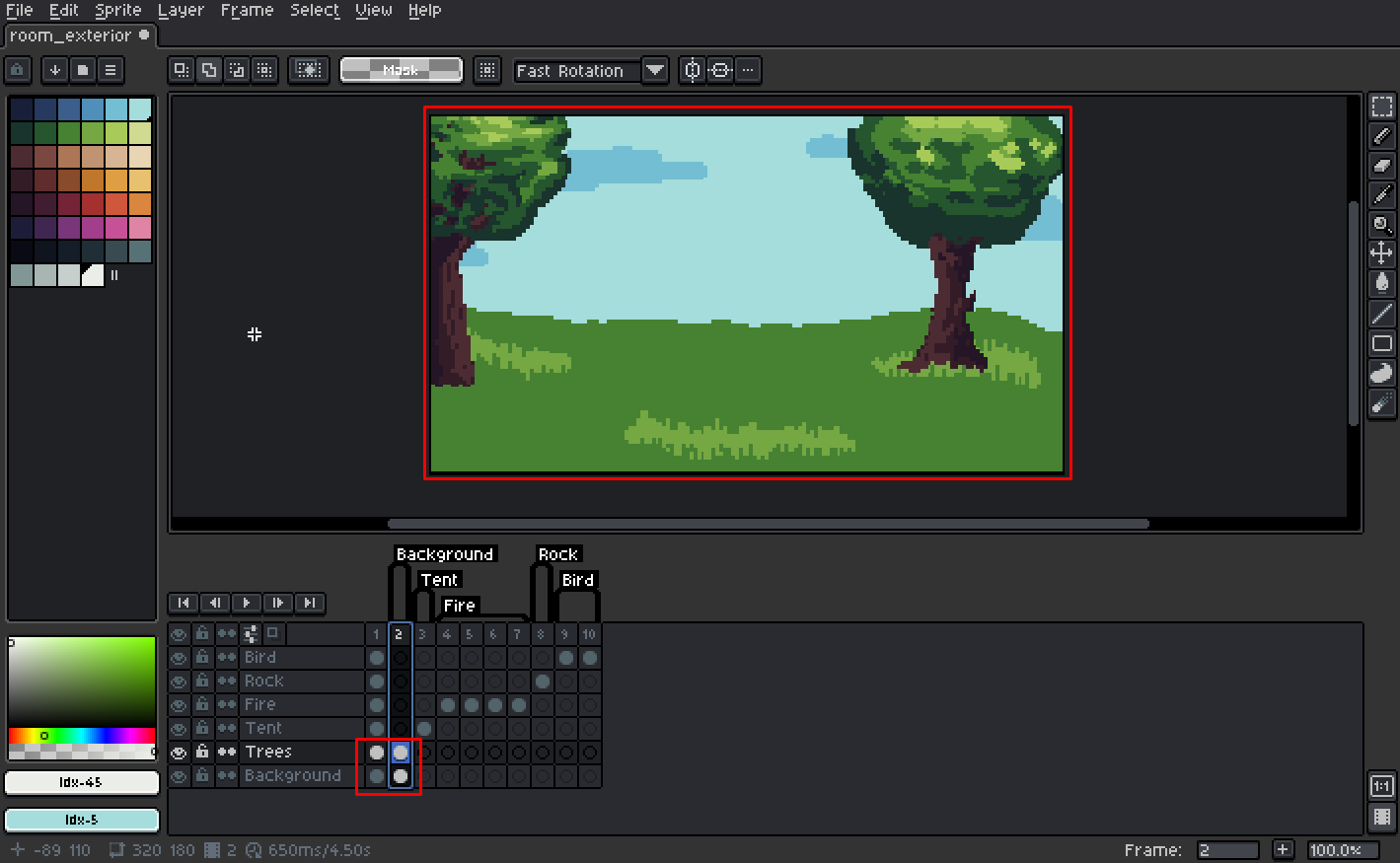
Task: Toggle the lock on the Background layer
Action: pyautogui.click(x=202, y=775)
